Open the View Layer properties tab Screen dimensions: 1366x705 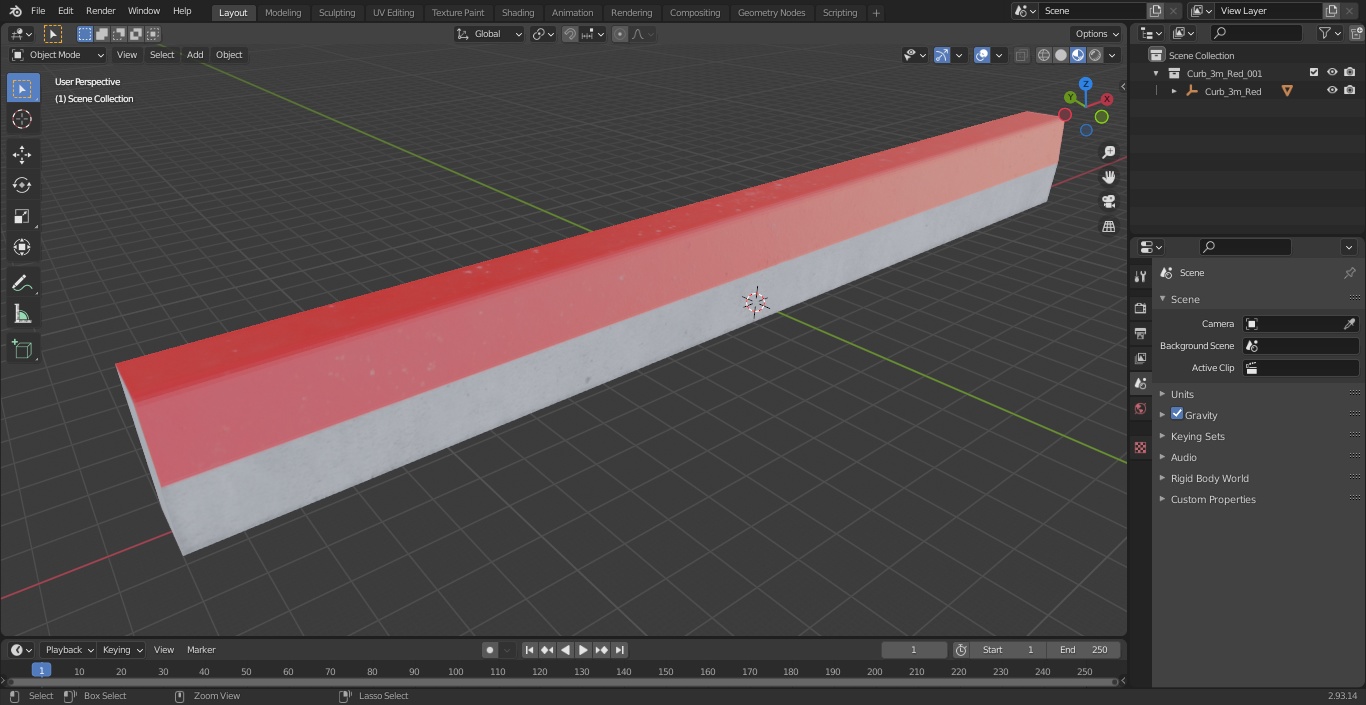(x=1140, y=358)
